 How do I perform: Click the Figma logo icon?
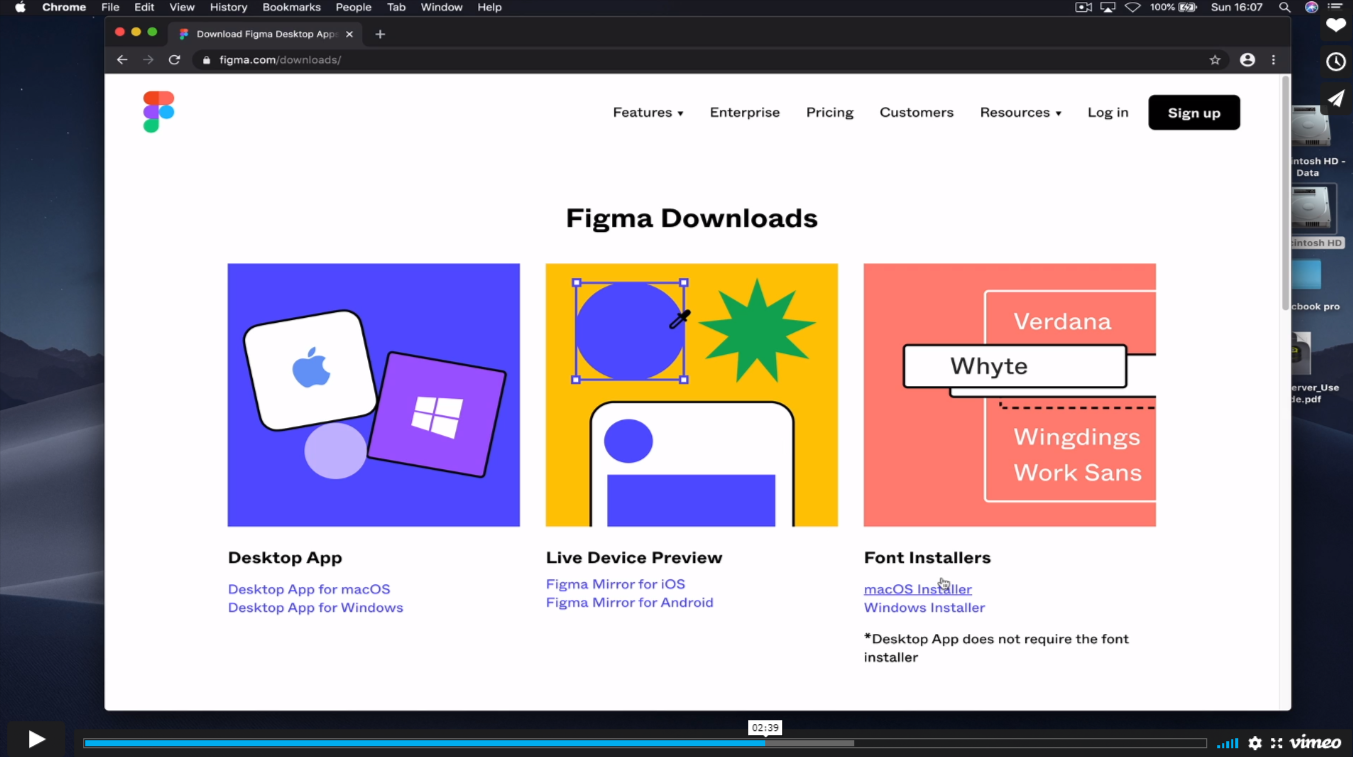158,112
